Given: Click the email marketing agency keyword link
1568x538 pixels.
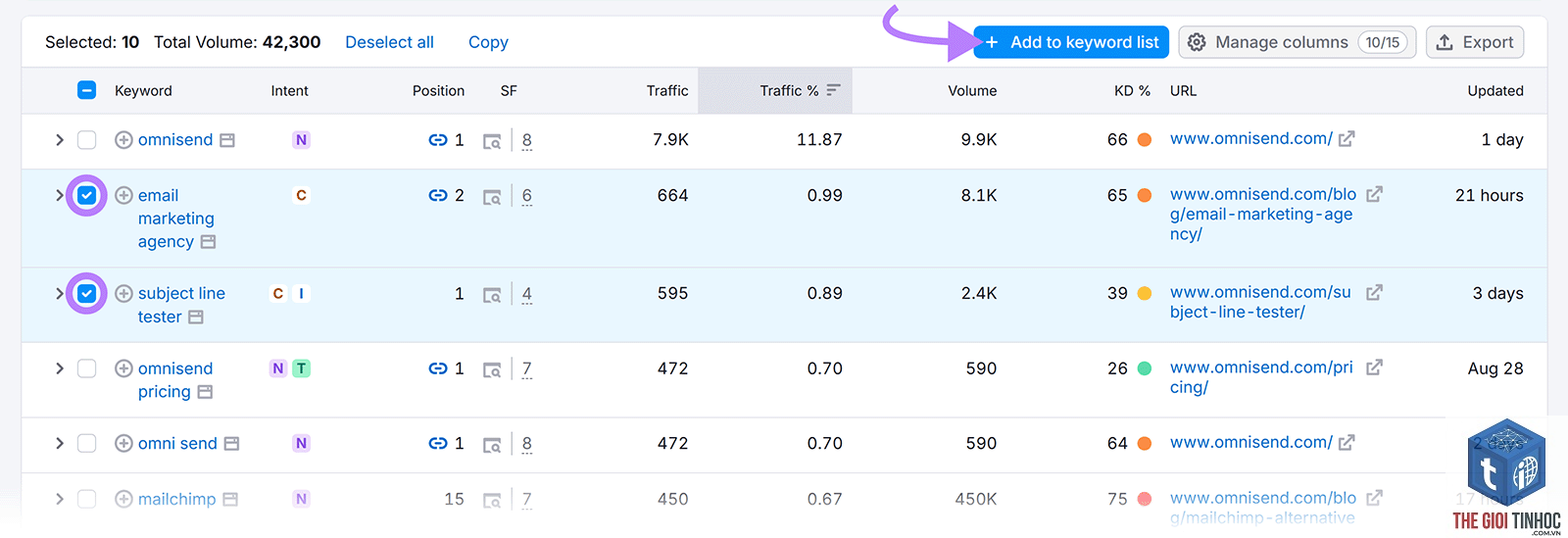Looking at the screenshot, I should tap(175, 219).
